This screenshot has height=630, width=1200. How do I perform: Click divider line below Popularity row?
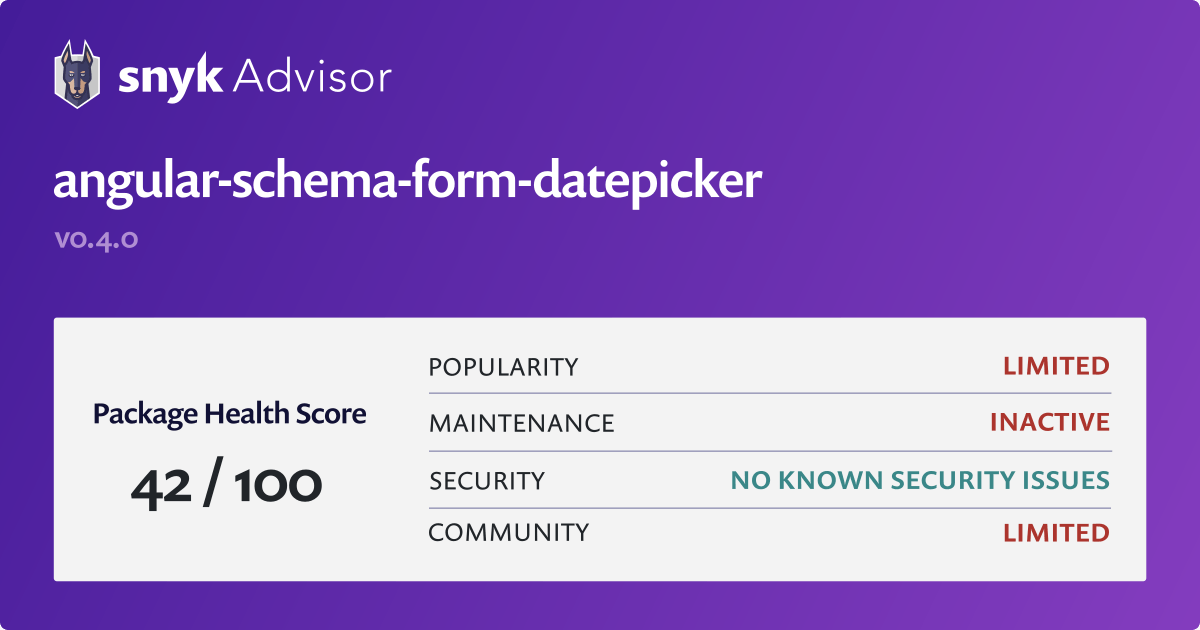pos(769,394)
